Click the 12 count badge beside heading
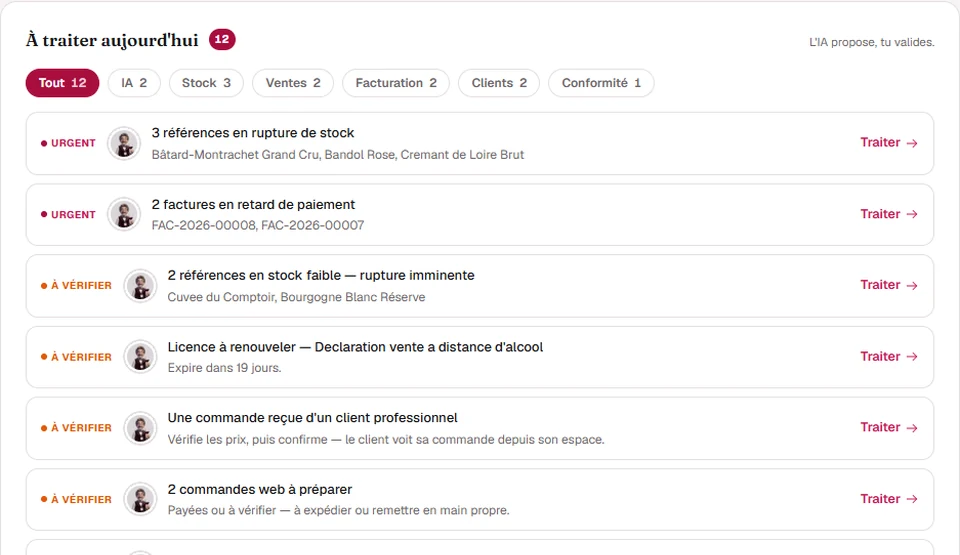This screenshot has height=555, width=960. (222, 39)
